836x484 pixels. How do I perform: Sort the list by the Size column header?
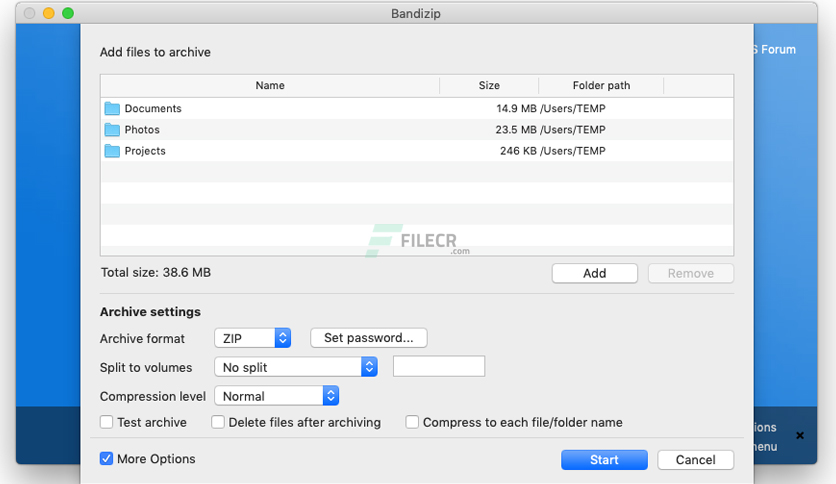tap(489, 85)
